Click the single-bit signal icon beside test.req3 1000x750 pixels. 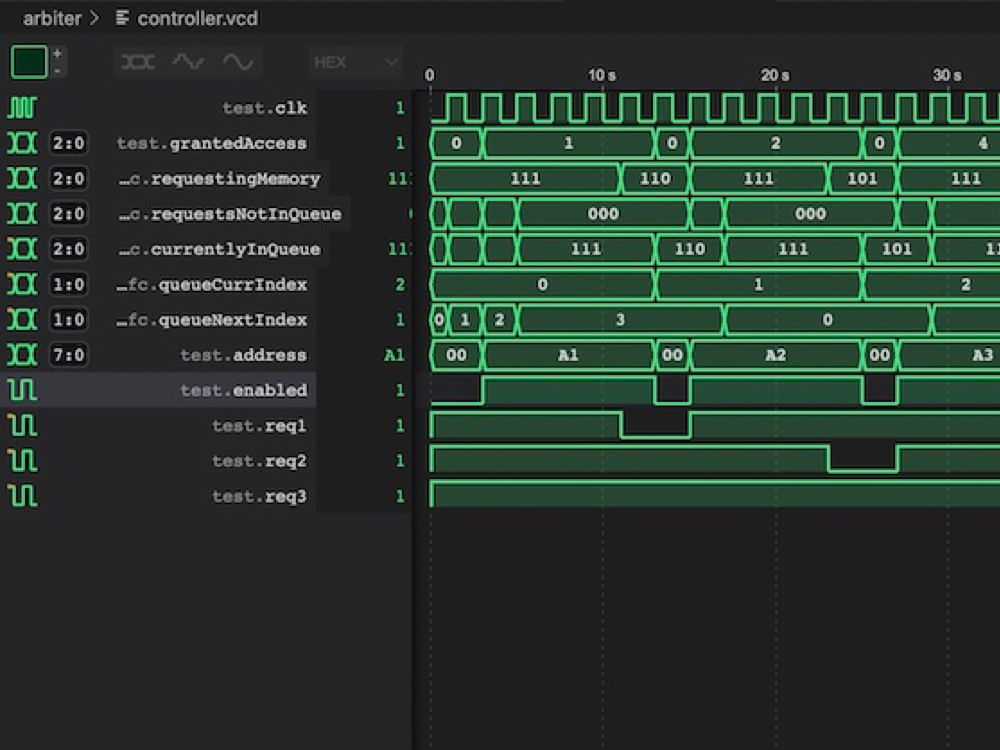point(21,496)
